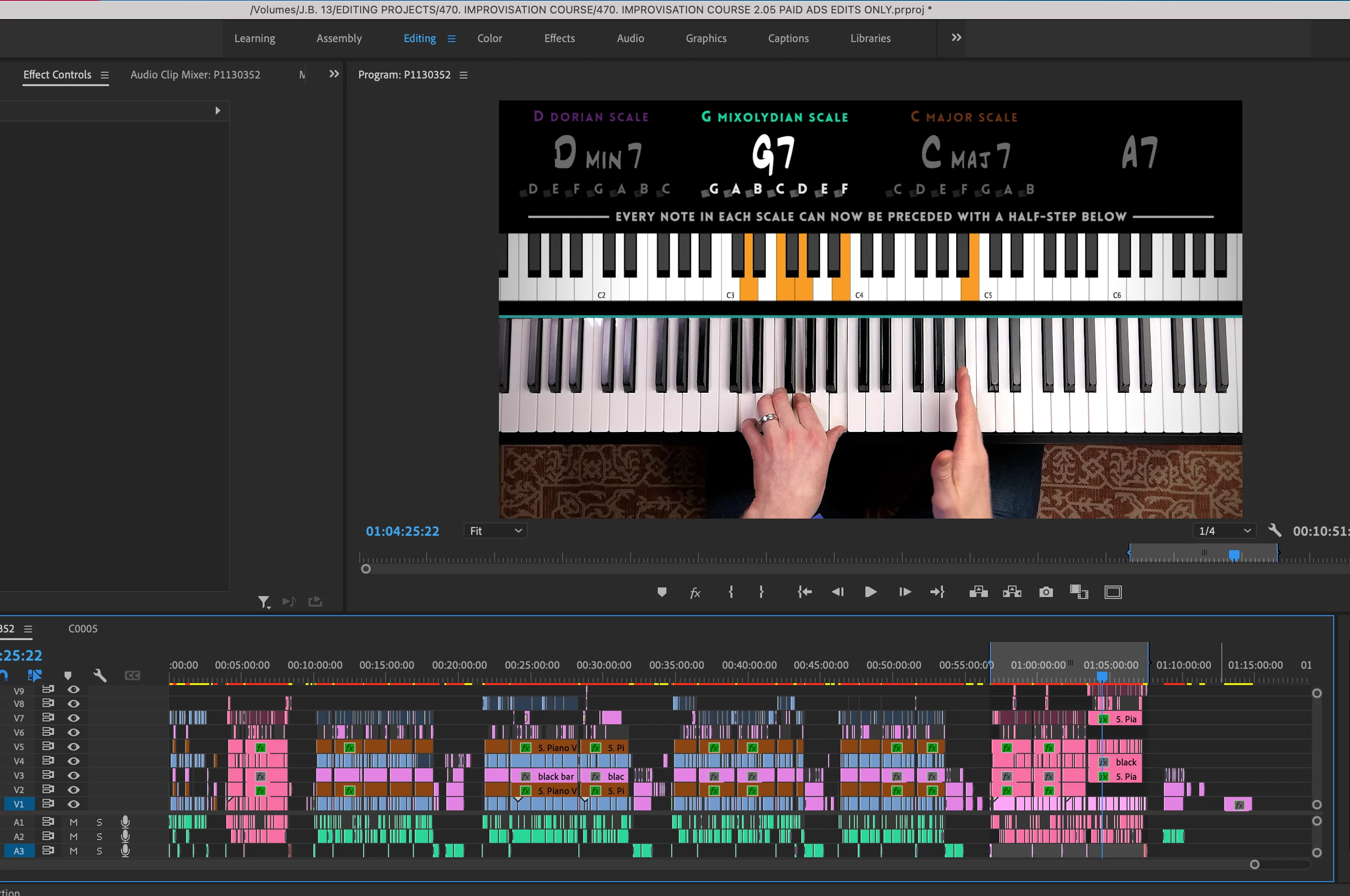Click the Go to In point icon
1350x896 pixels.
tap(804, 592)
